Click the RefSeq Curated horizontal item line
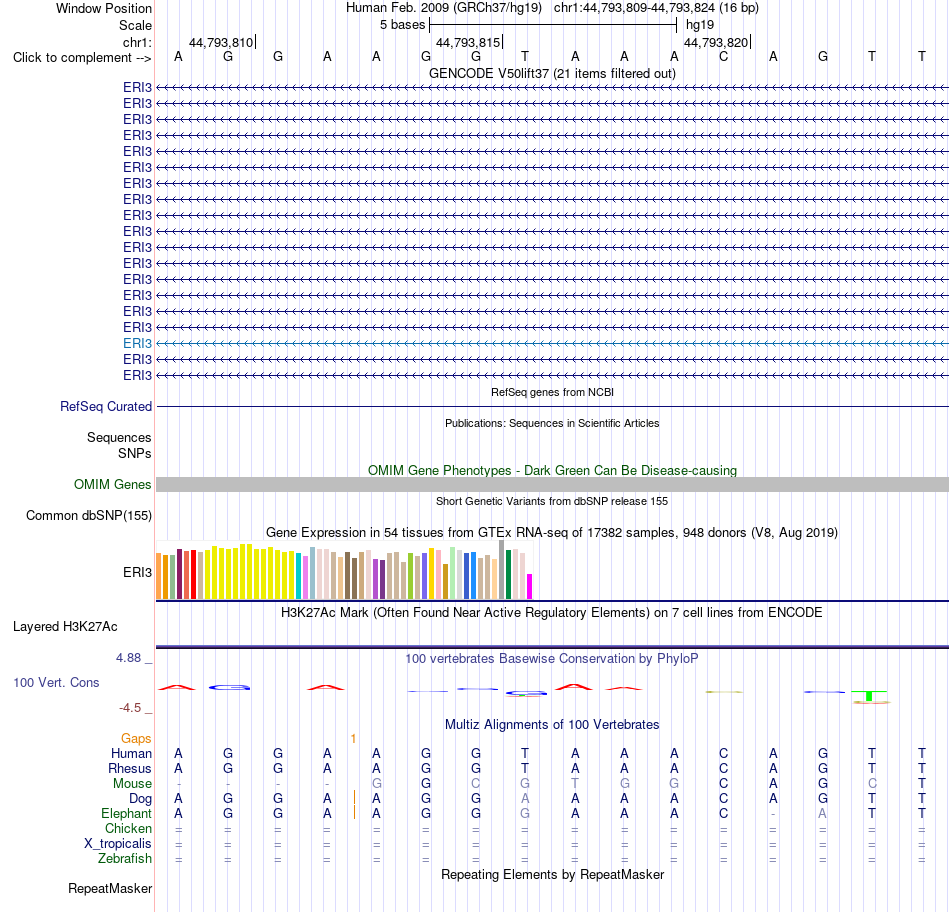The height and width of the screenshot is (912, 950). (x=552, y=406)
